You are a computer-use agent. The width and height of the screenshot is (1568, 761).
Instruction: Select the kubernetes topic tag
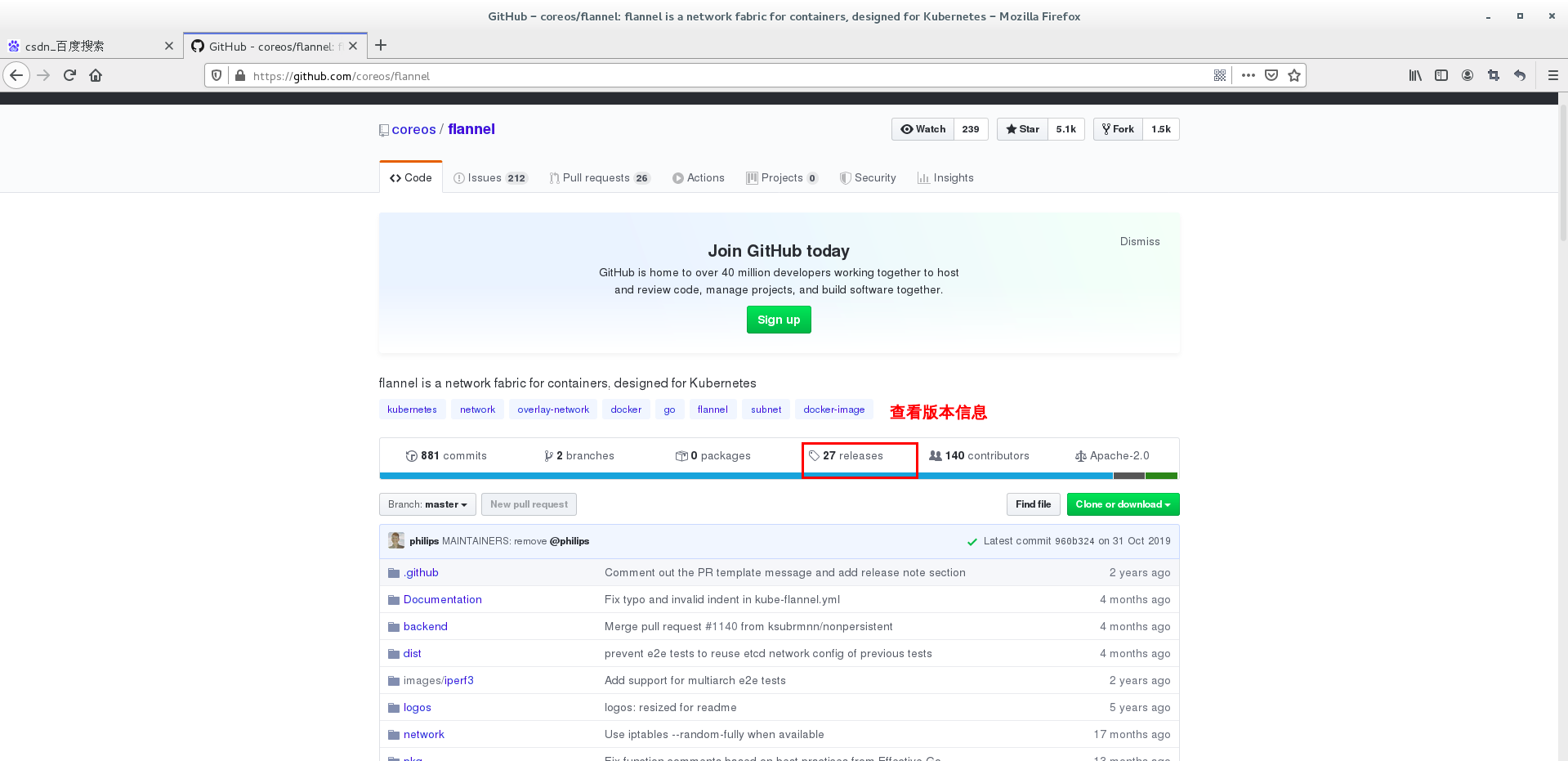point(412,410)
